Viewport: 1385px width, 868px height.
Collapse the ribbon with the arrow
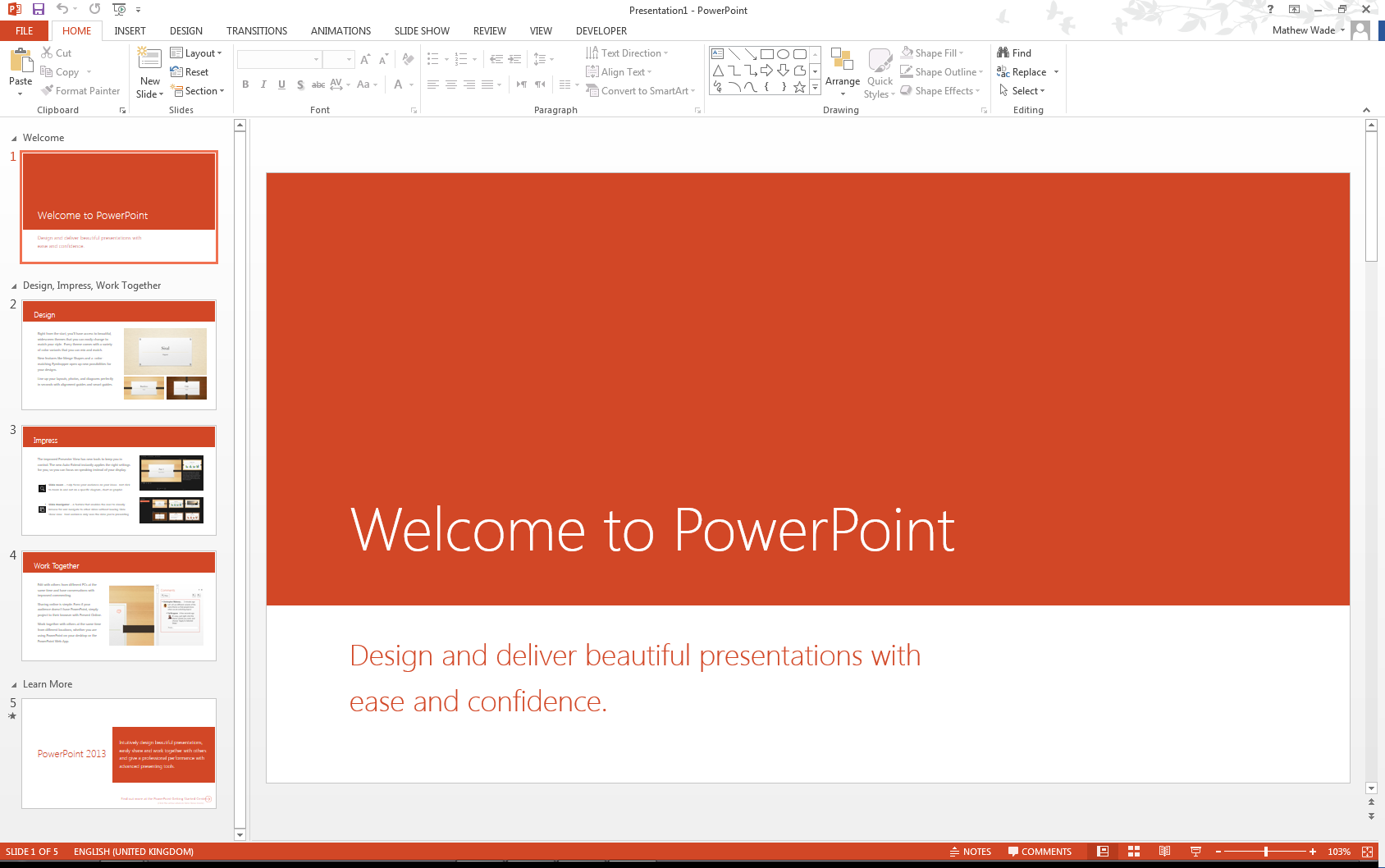[x=1366, y=110]
